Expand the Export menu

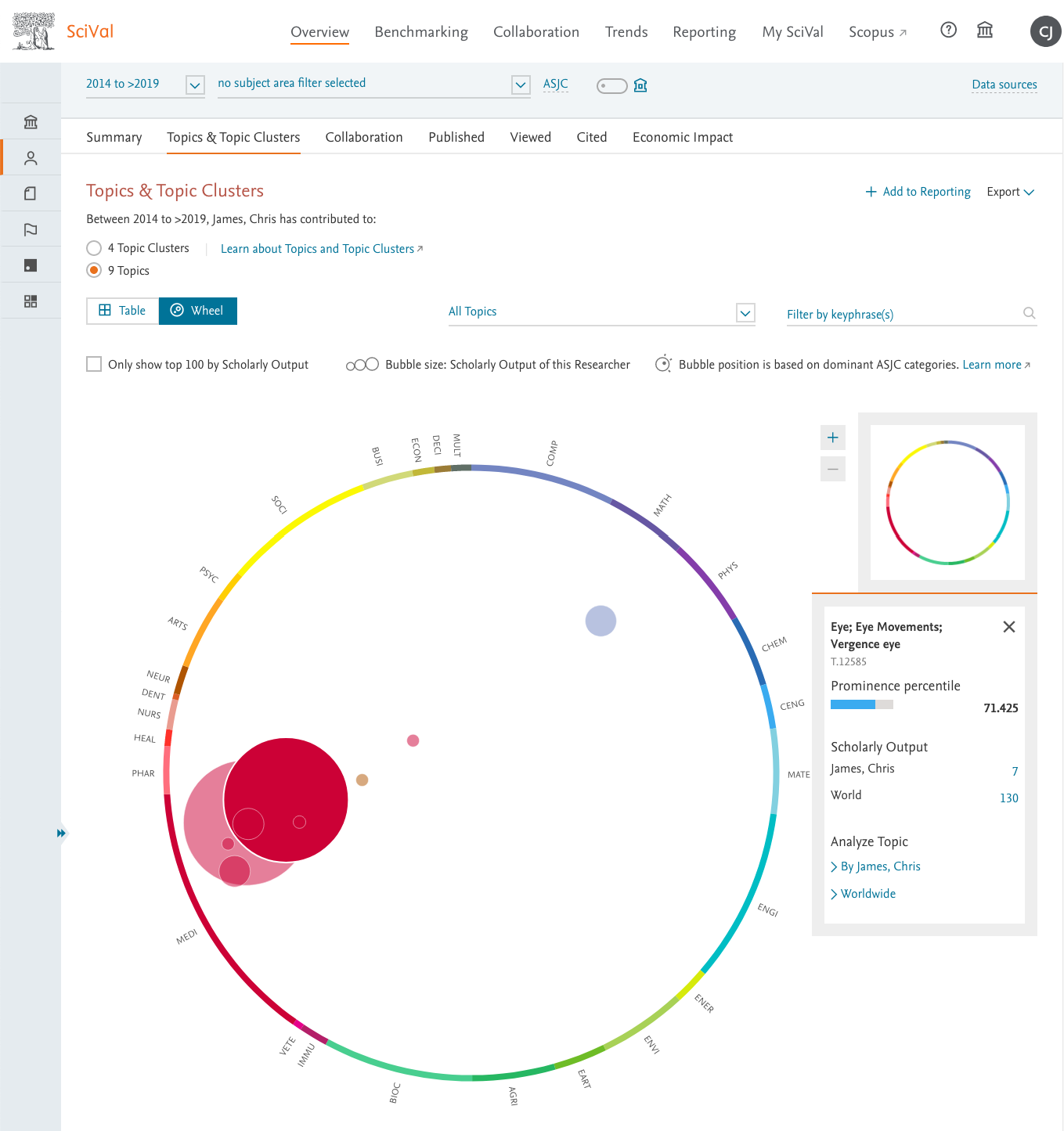point(1011,192)
